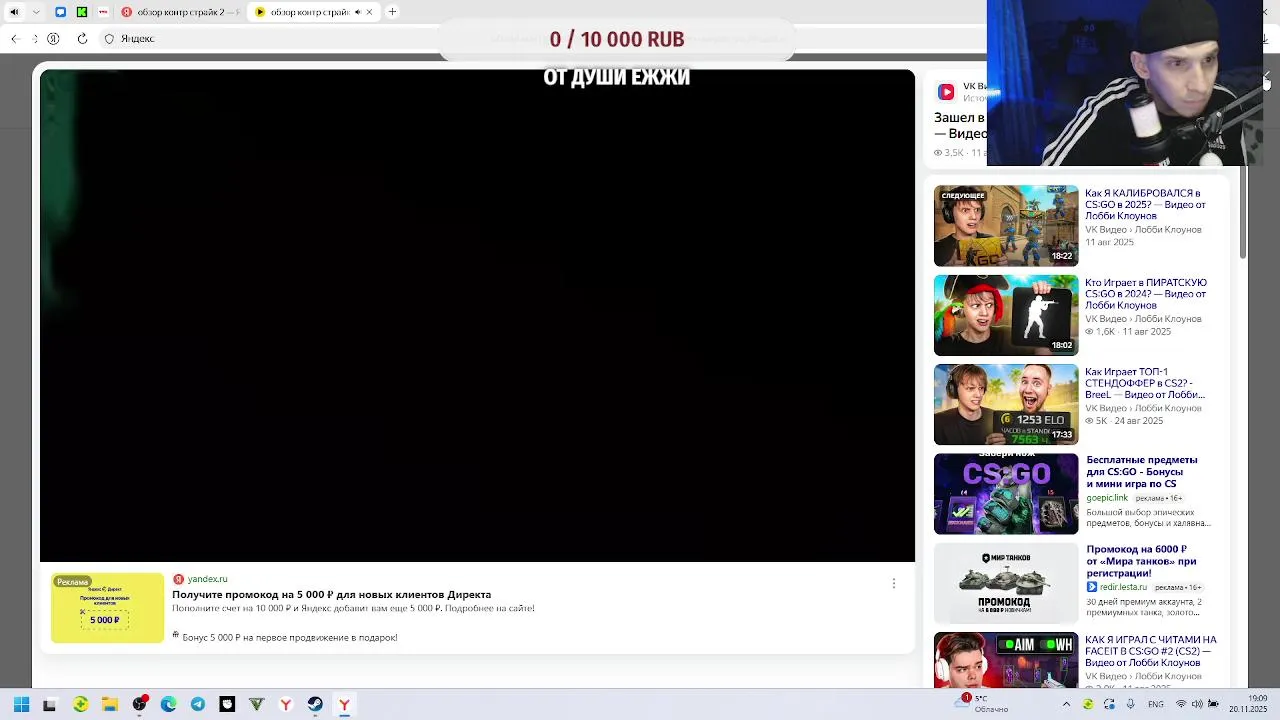Click the sync tray icon
The image size is (1280, 720).
click(1110, 705)
